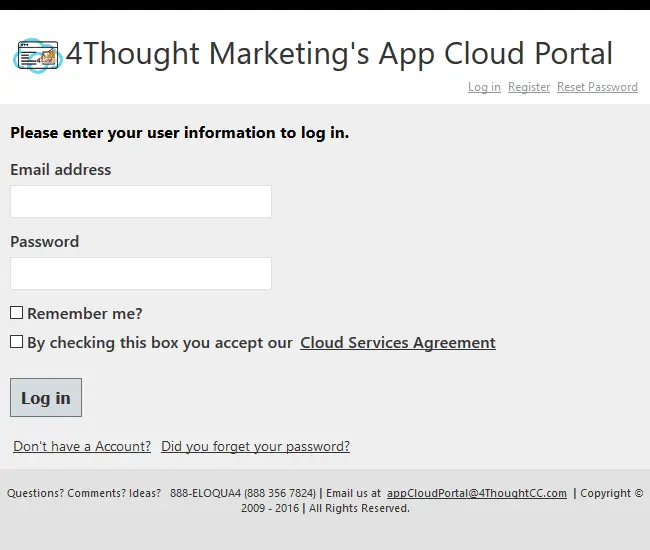
Task: Click the Password label text
Action: tap(44, 242)
